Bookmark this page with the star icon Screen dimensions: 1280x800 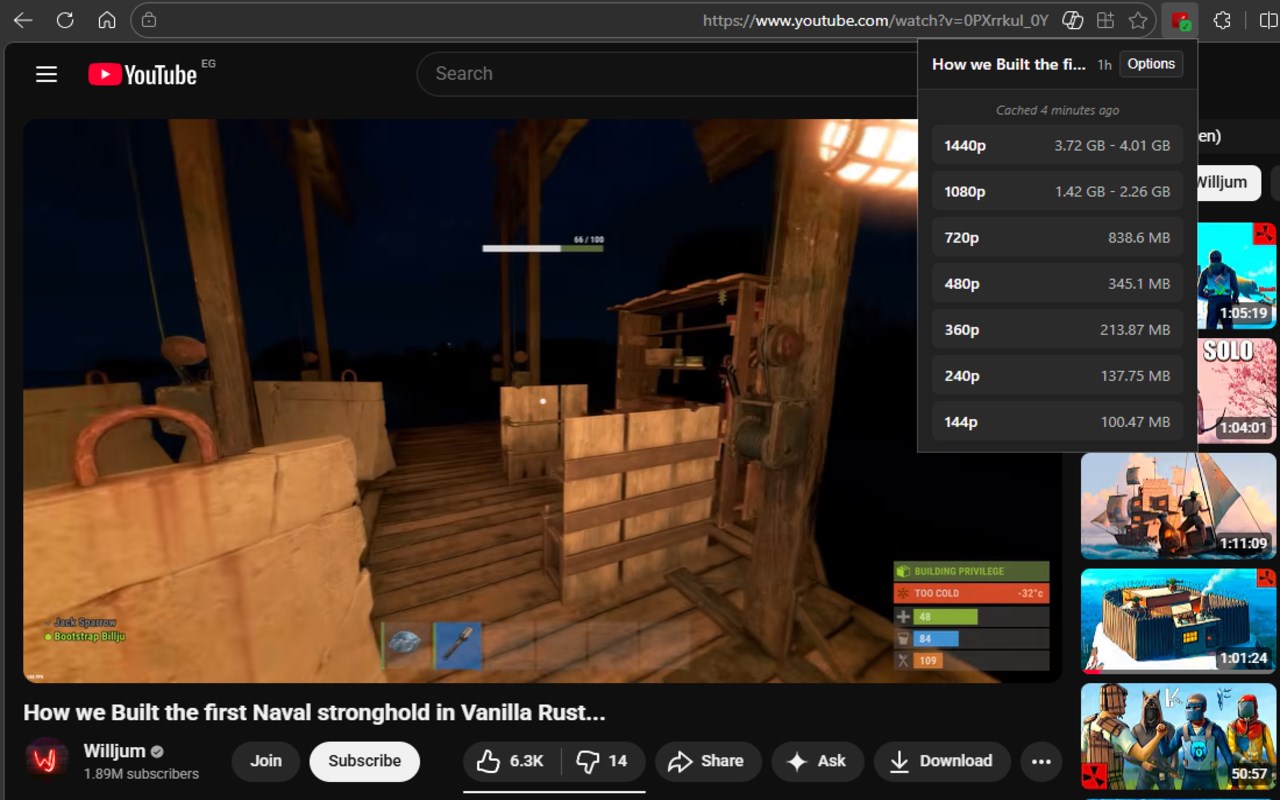(x=1137, y=20)
